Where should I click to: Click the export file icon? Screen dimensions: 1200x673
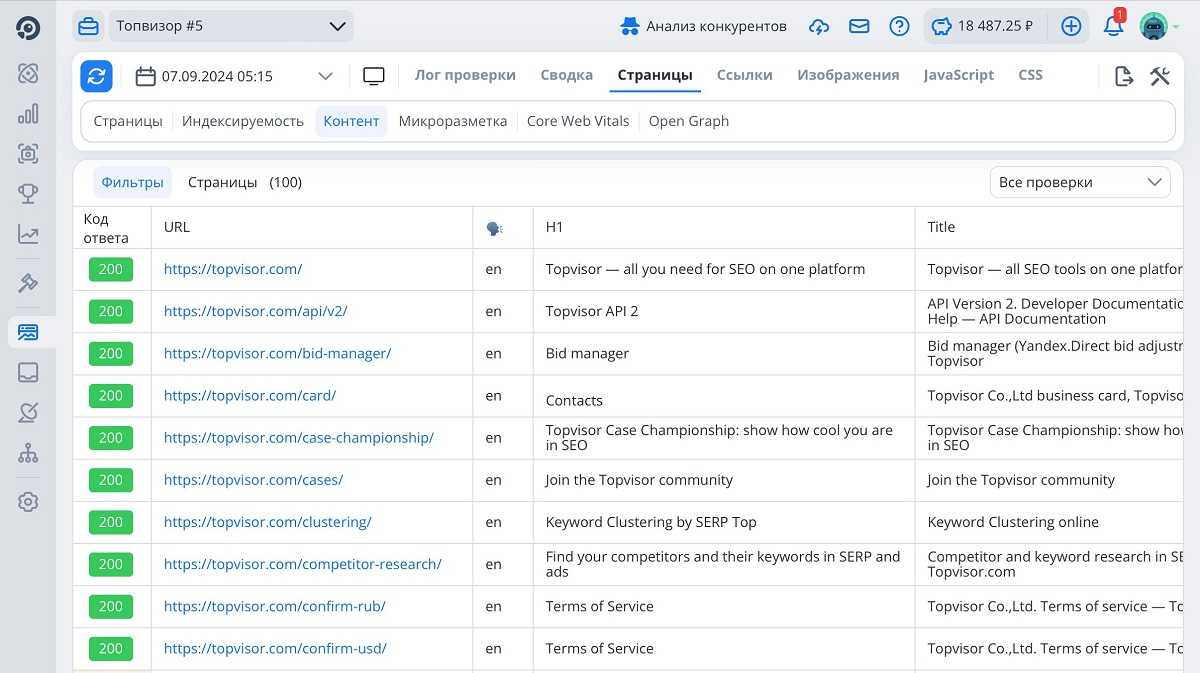click(1124, 76)
